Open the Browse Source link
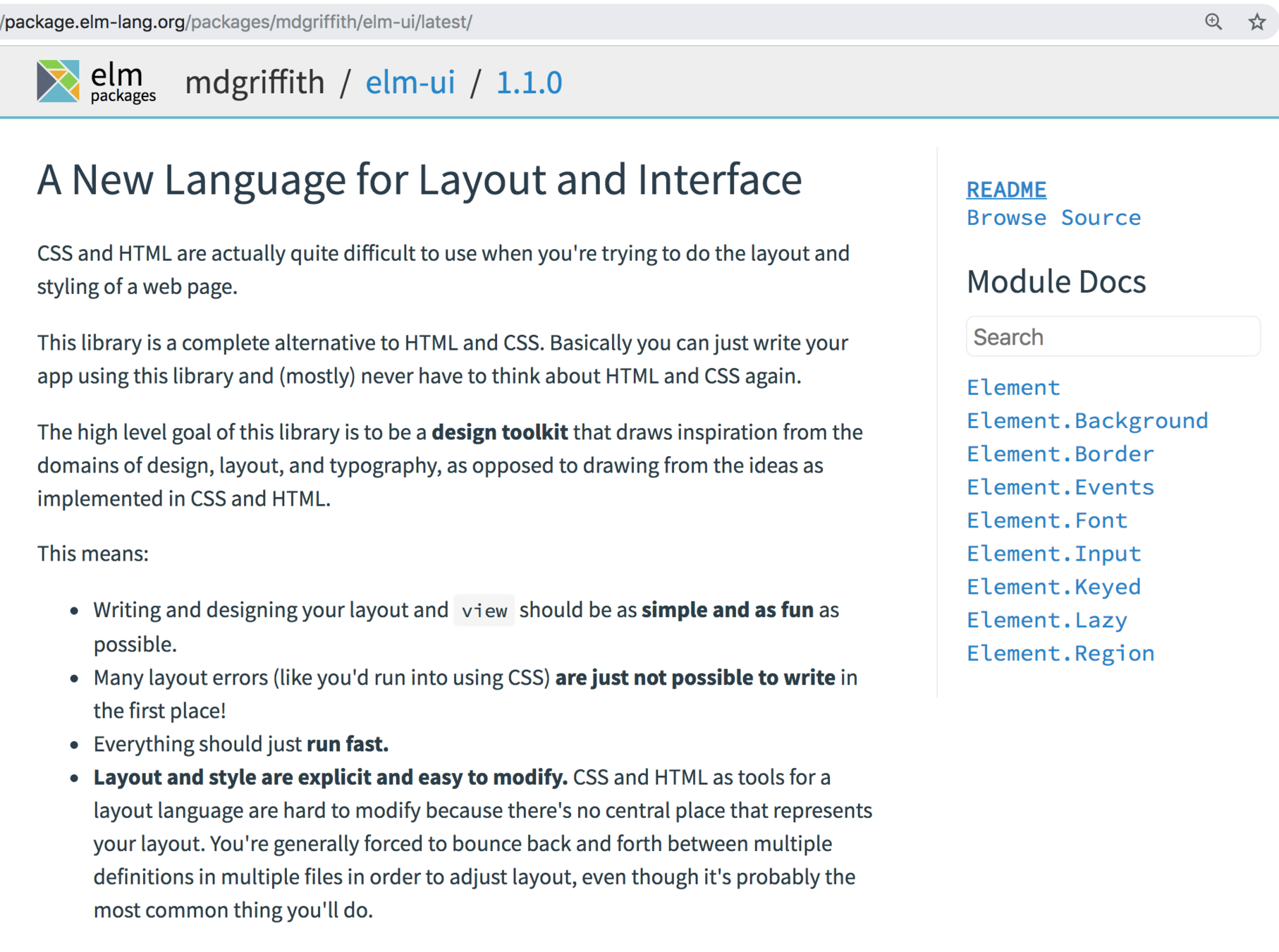The image size is (1279, 952). point(1053,217)
